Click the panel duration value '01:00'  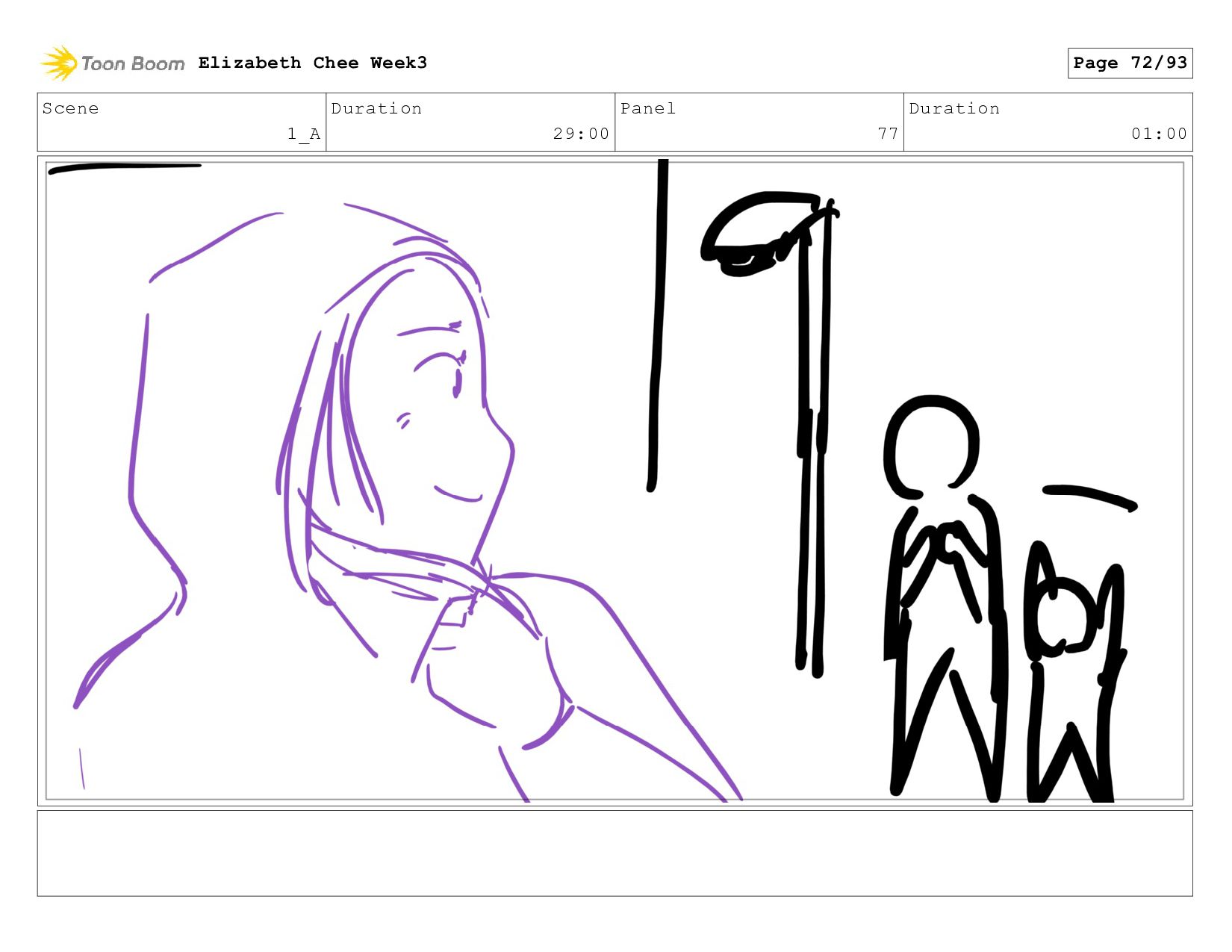coord(1159,134)
